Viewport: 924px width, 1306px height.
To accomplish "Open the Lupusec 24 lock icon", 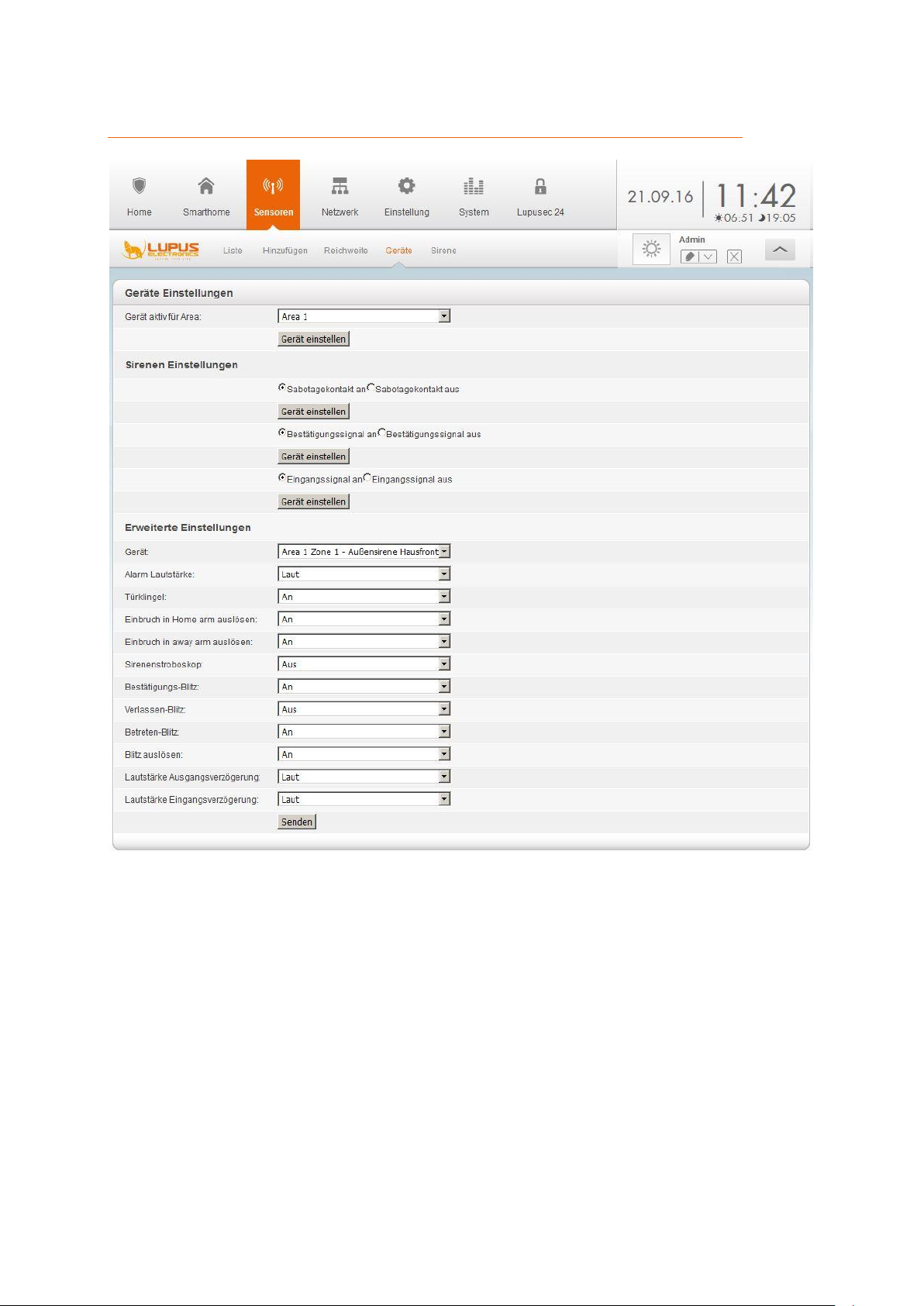I will click(540, 186).
